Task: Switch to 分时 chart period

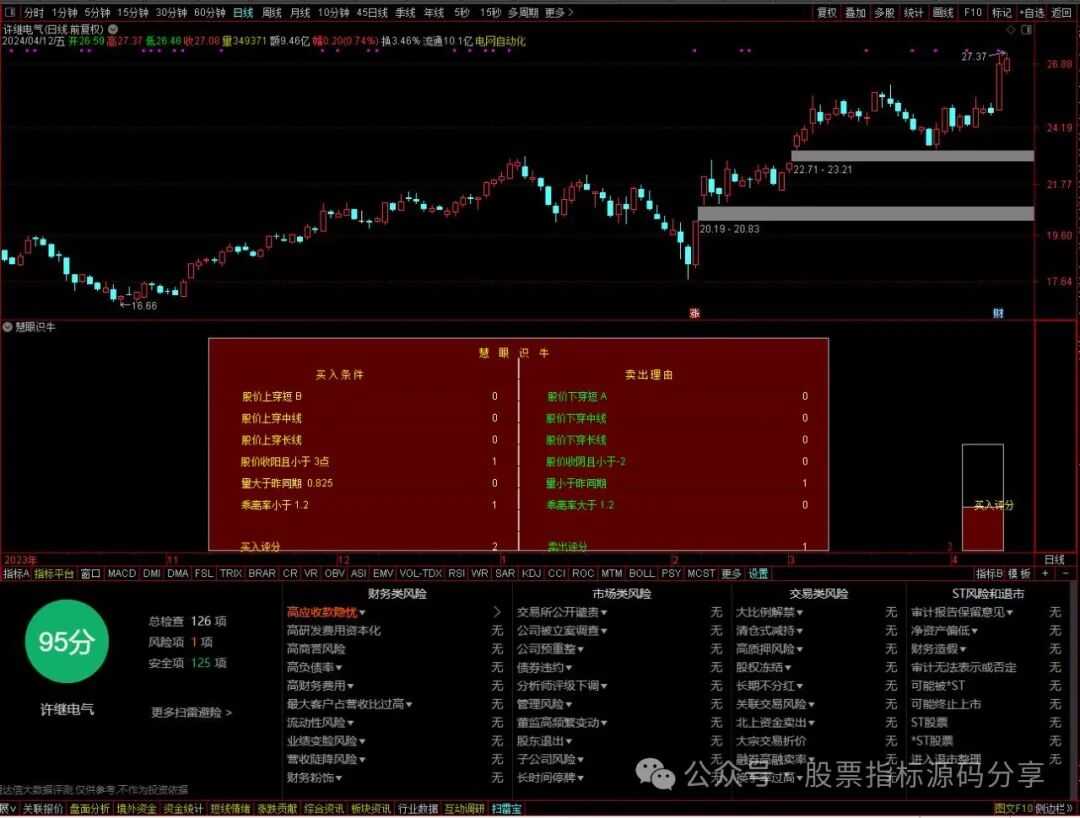Action: click(x=34, y=12)
